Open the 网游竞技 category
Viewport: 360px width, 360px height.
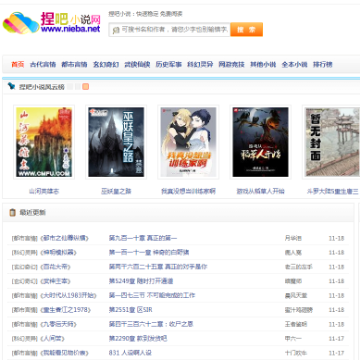(231, 64)
